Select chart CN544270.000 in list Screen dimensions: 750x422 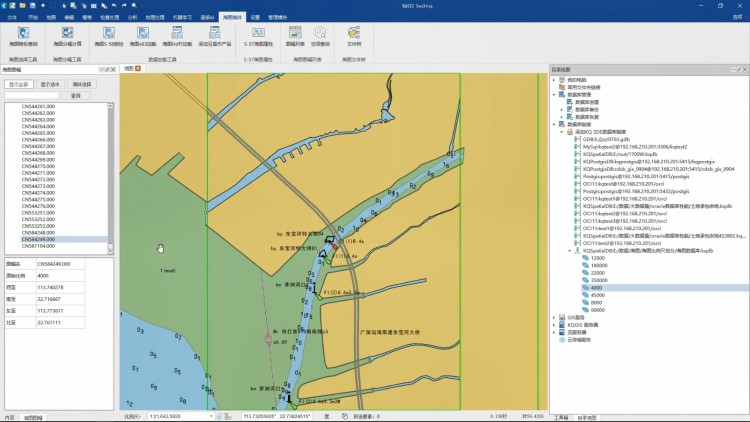[38, 166]
